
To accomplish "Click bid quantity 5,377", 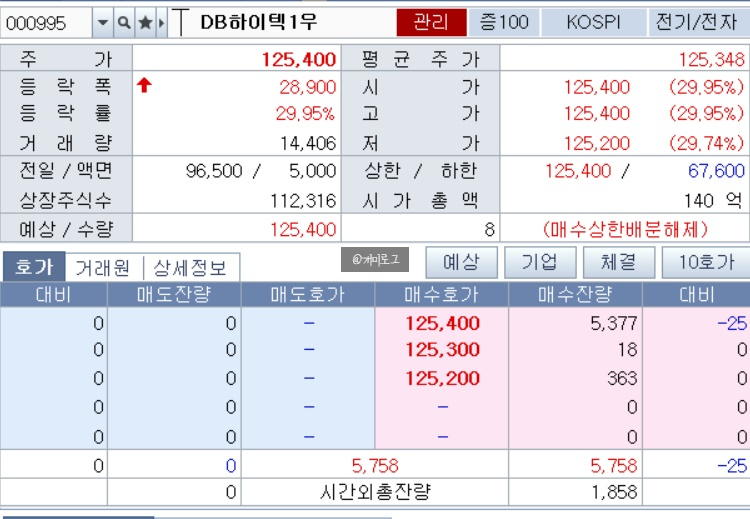I will click(614, 323).
